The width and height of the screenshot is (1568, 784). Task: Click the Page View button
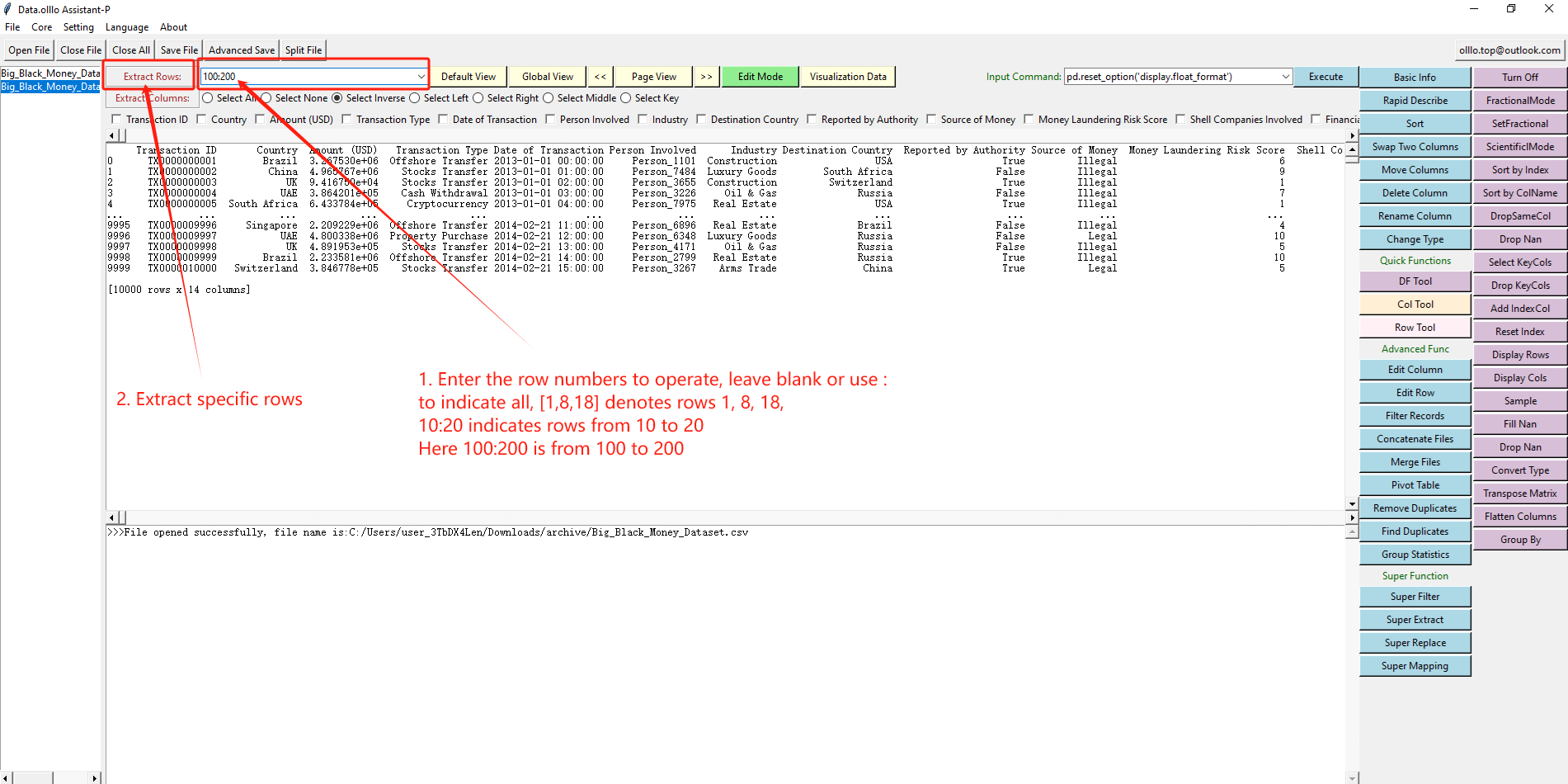click(654, 77)
